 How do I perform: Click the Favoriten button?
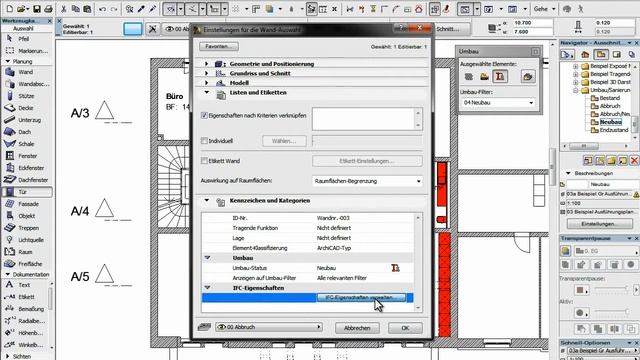point(219,47)
